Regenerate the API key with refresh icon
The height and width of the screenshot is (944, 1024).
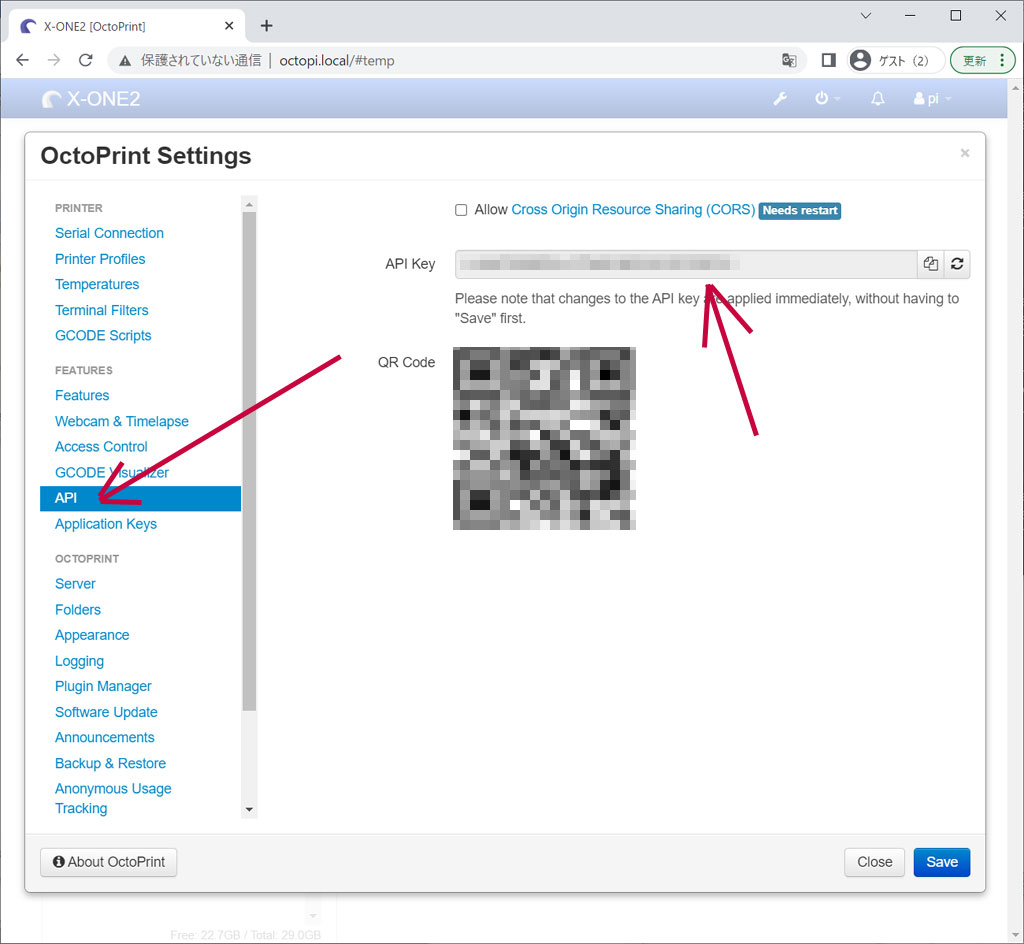tap(957, 264)
